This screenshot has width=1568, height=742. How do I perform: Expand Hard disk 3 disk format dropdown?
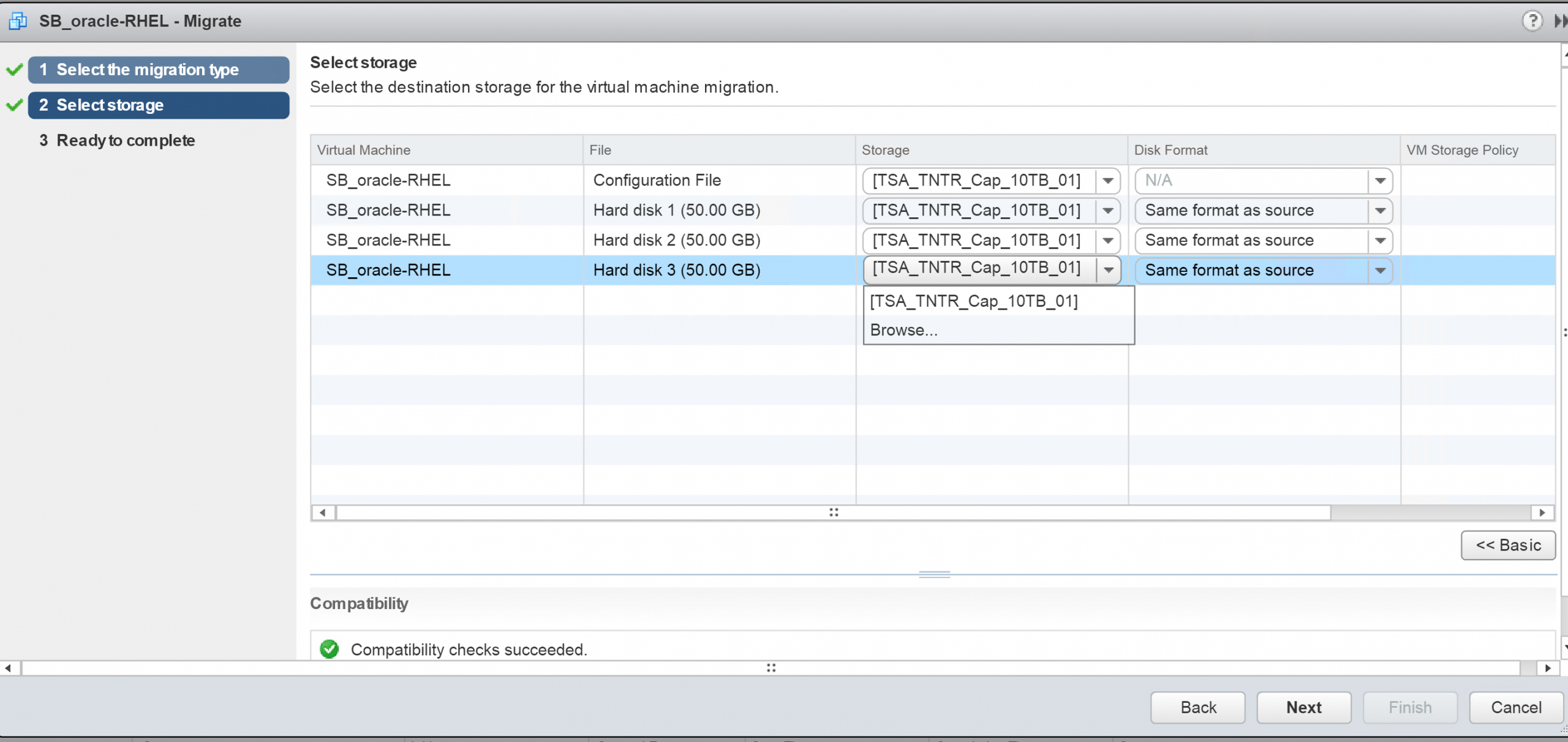tap(1380, 271)
